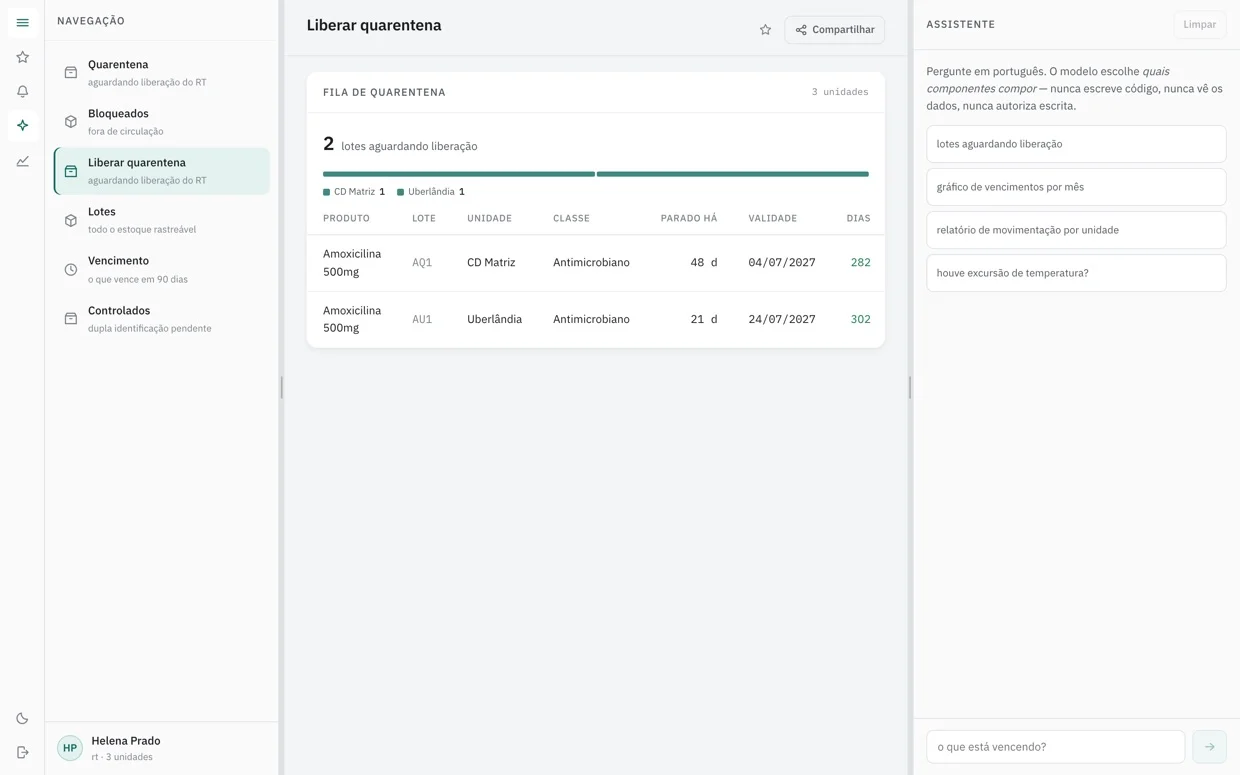Choose 'relatório de movimentação por unidade' suggestion
The height and width of the screenshot is (775, 1240).
click(1076, 230)
